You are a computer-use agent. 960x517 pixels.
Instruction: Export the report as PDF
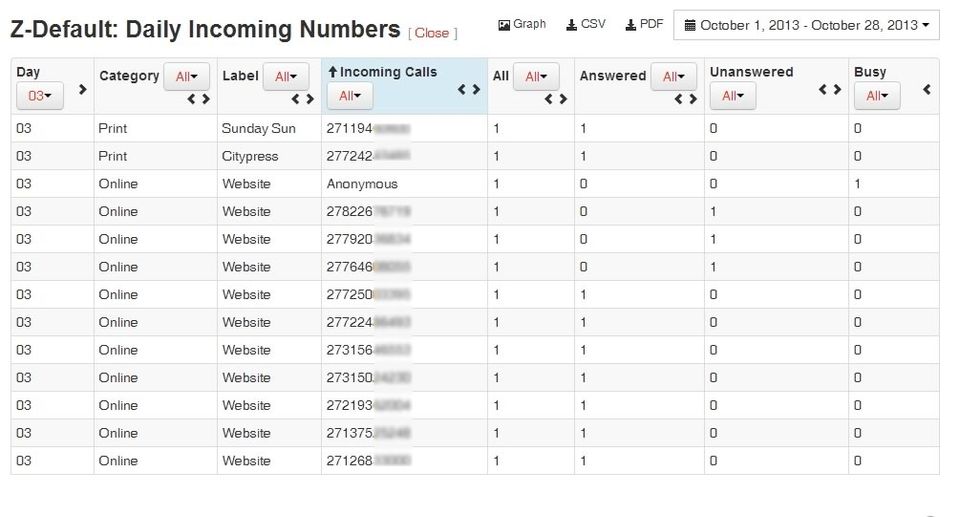[643, 25]
